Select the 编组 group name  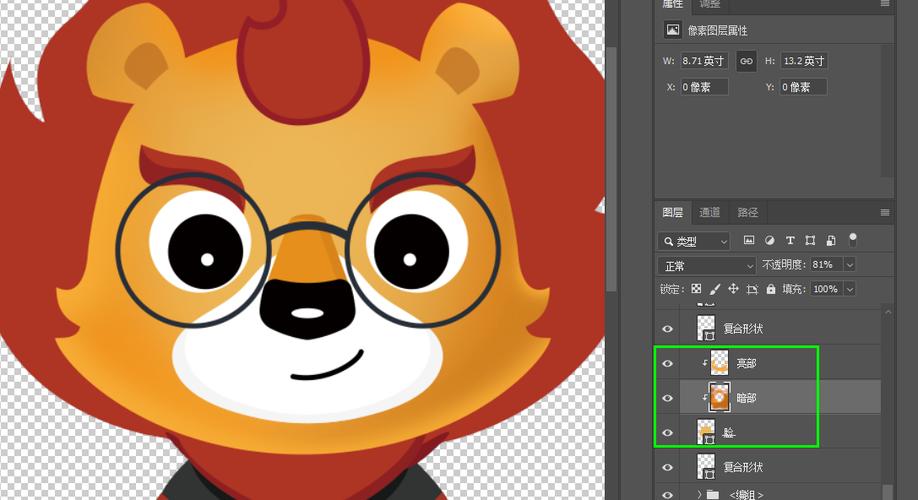pos(746,495)
